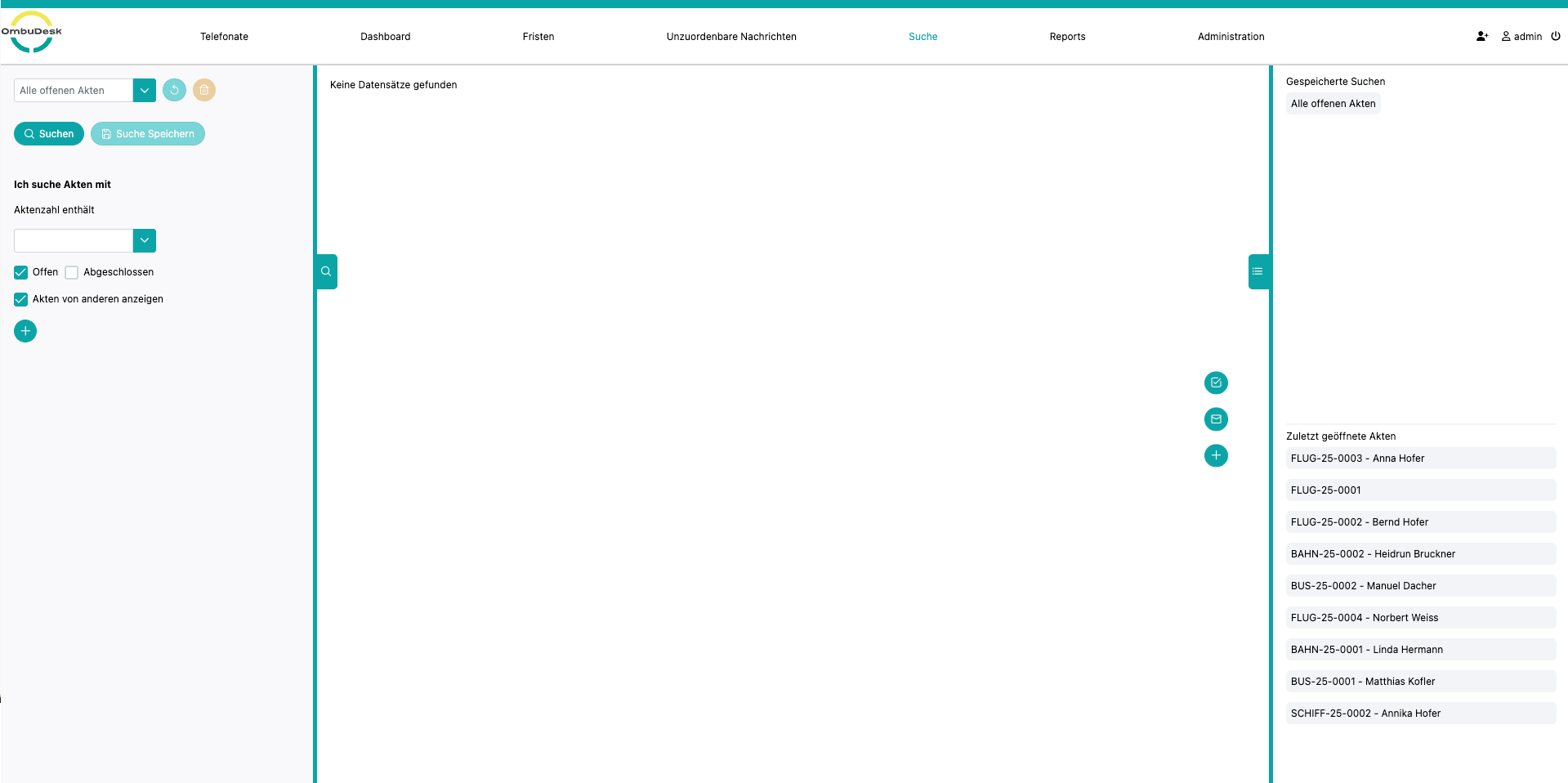Open file BUS-25-0002 - Manuel Dacher

(1421, 586)
